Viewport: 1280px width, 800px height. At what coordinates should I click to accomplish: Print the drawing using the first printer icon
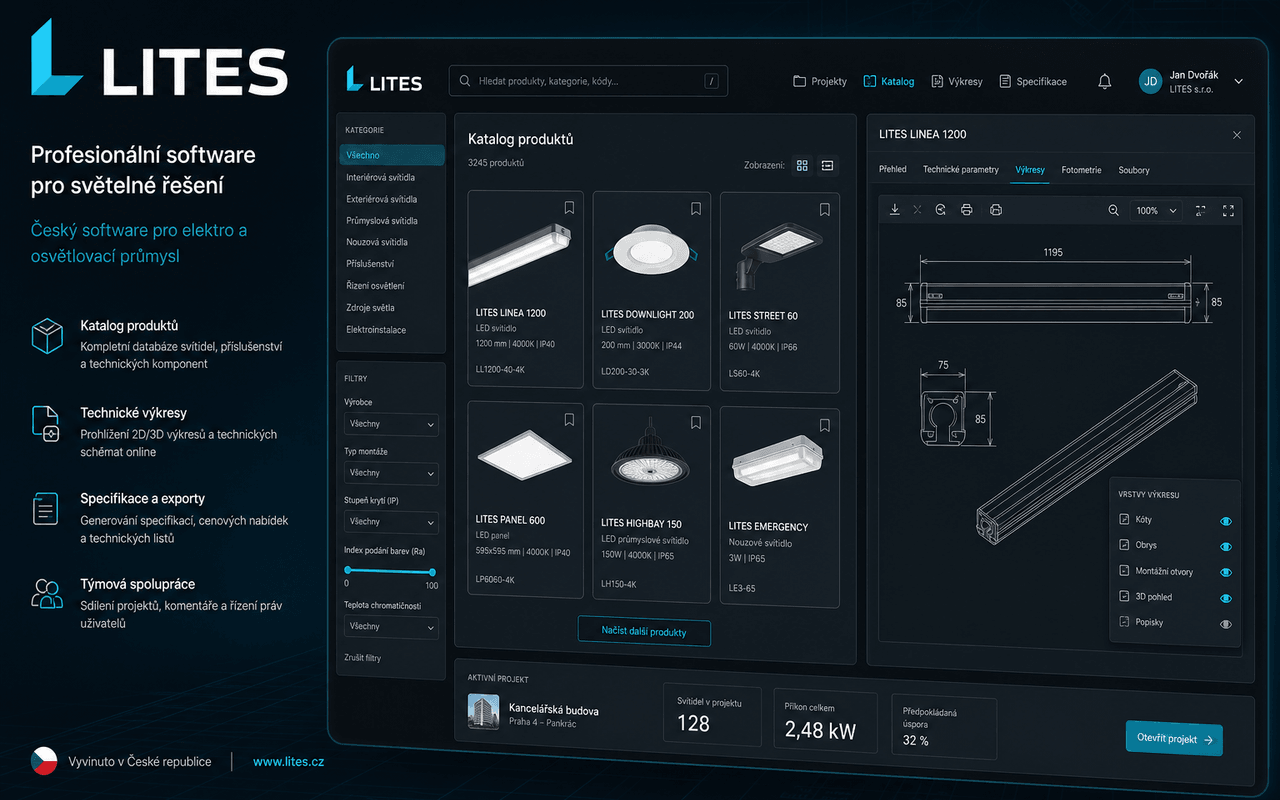967,210
